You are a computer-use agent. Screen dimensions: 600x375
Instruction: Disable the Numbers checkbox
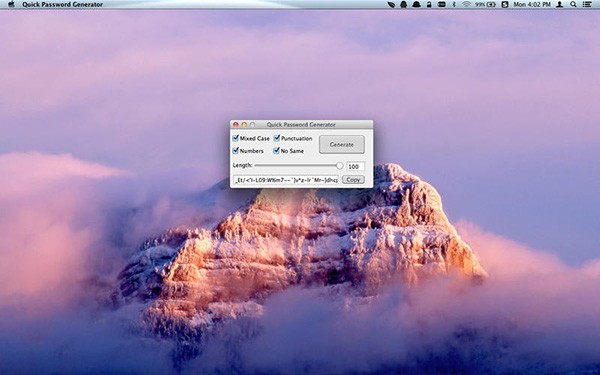pos(236,150)
